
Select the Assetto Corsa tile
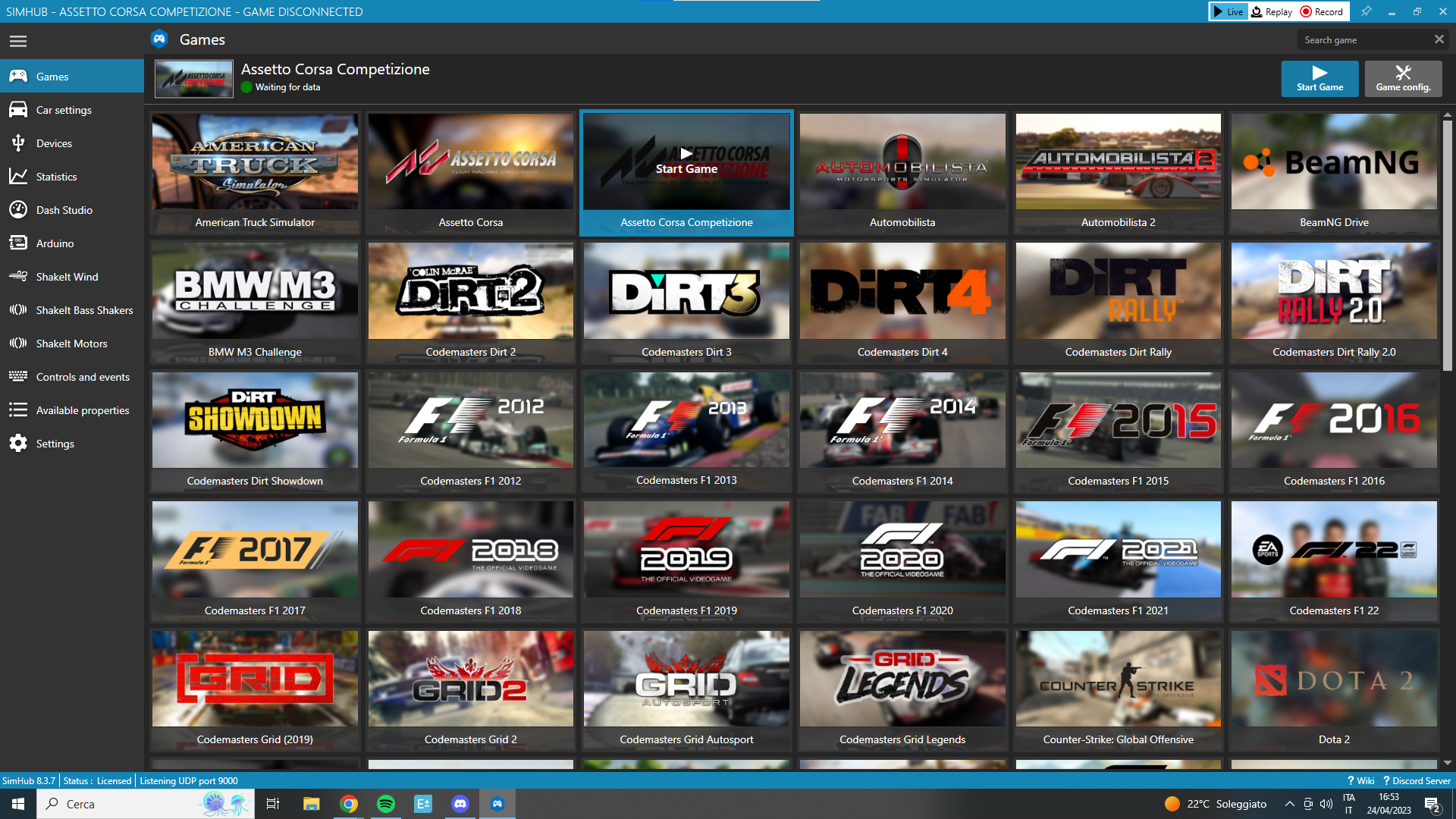coord(470,173)
